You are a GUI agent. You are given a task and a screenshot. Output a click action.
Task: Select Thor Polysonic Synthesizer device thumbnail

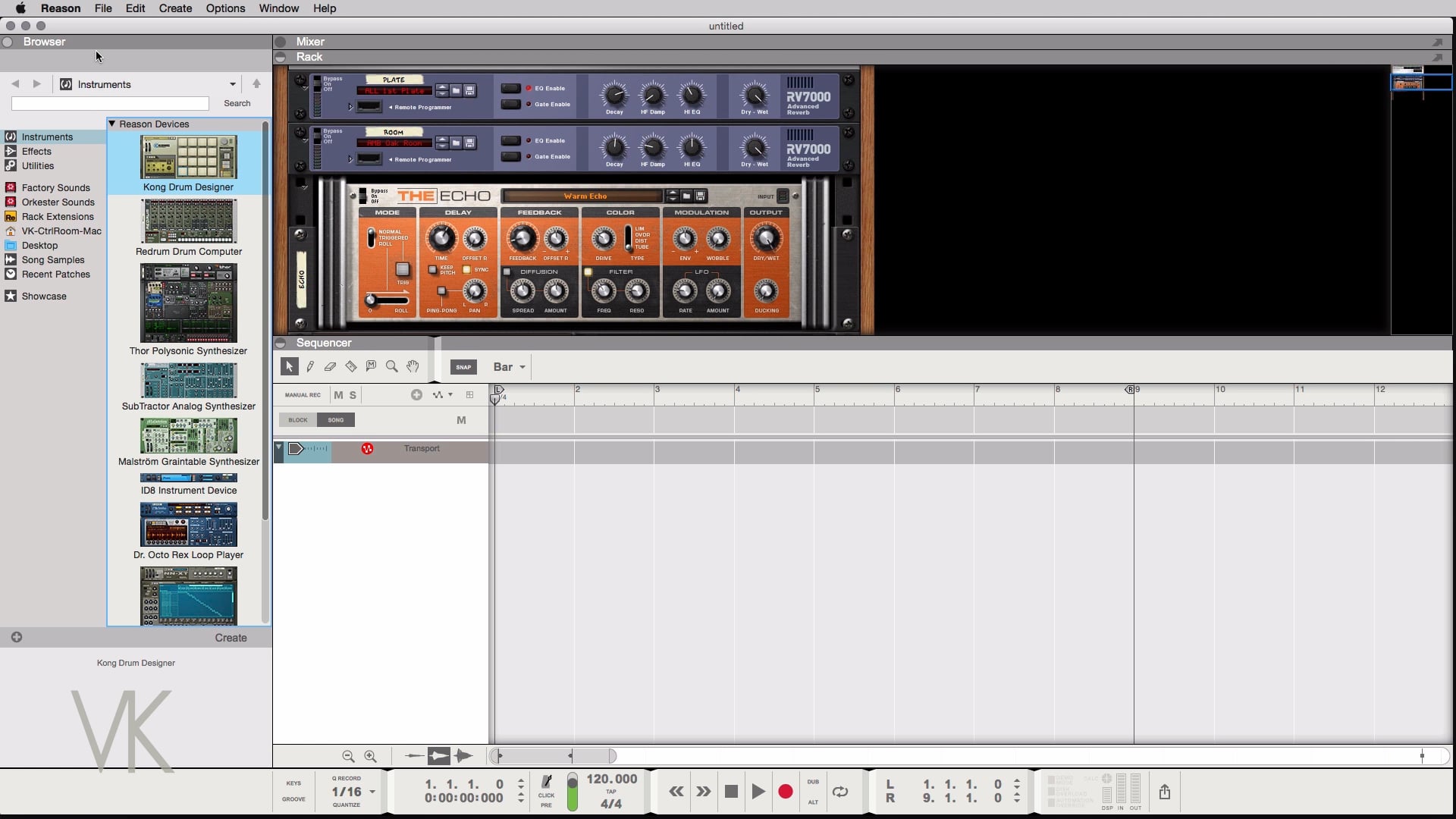[x=188, y=303]
